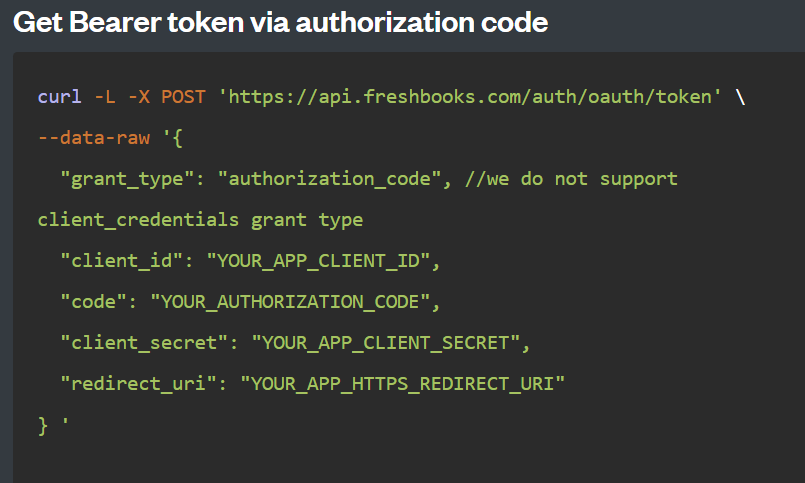Screen dimensions: 805x483
Task: Click the "client_credentials grant type" comment line
Action: pyautogui.click(x=200, y=220)
